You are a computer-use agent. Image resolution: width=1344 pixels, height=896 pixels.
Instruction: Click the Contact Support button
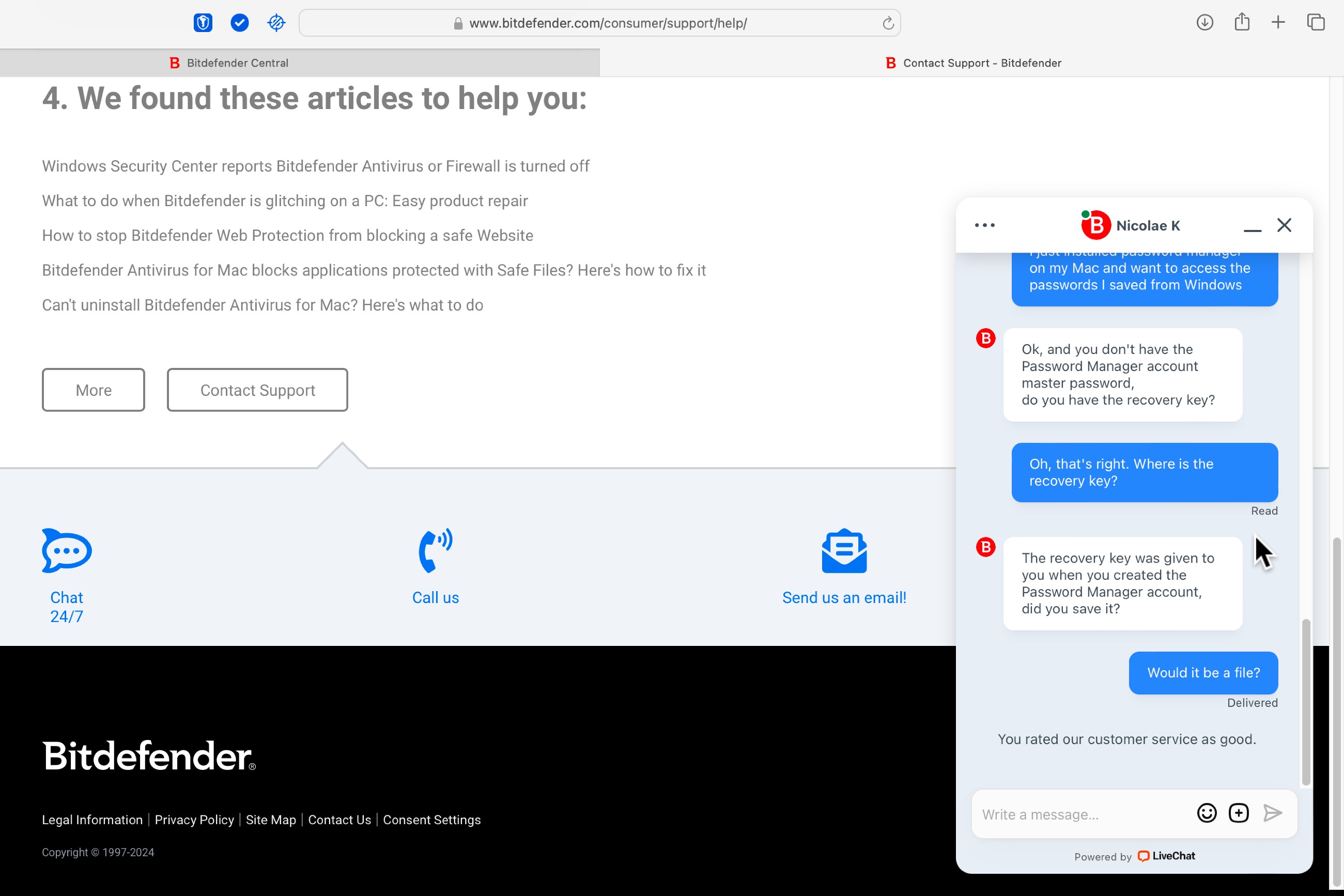pyautogui.click(x=257, y=390)
